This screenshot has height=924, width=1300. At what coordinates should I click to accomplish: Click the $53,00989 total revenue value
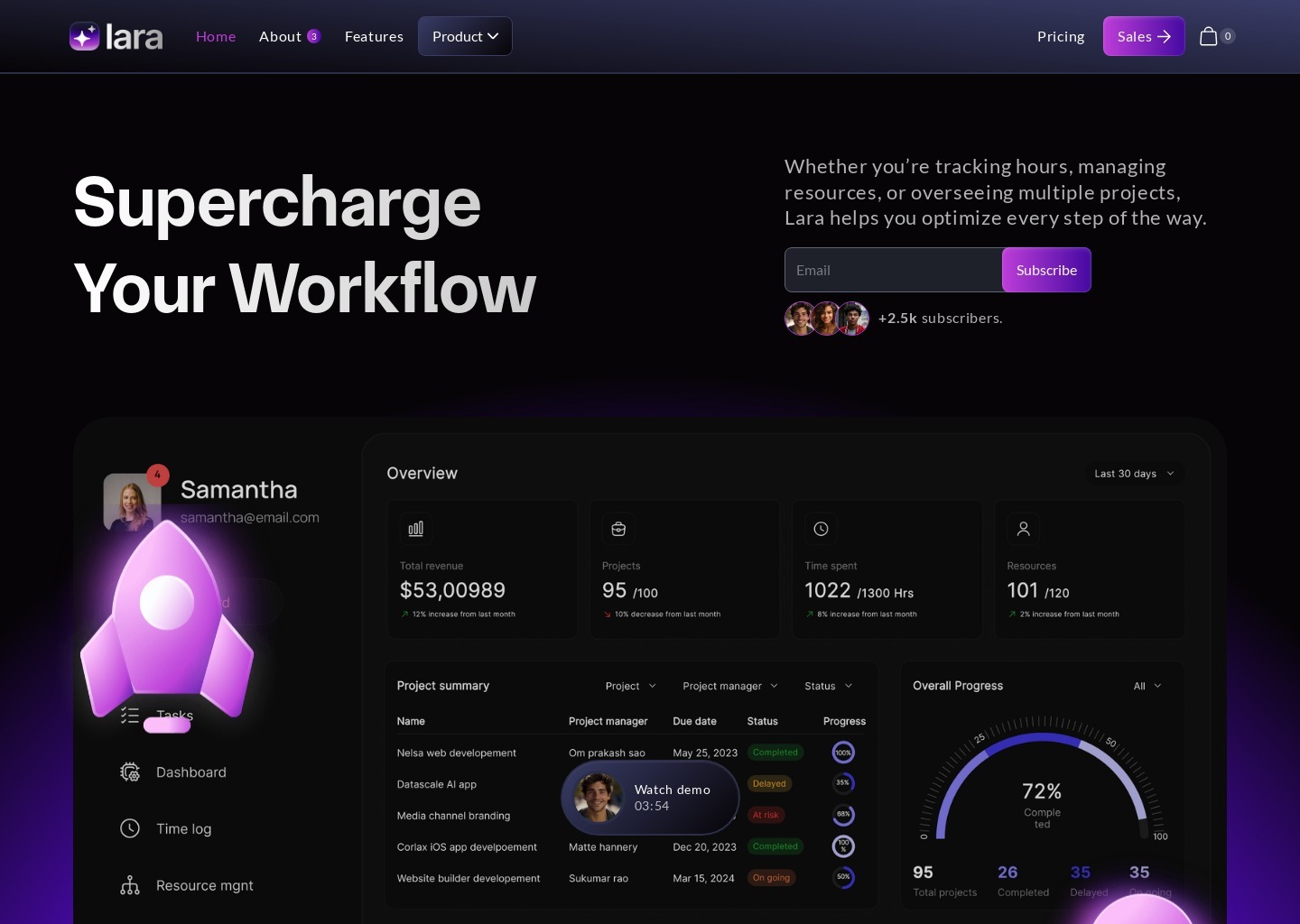tap(452, 590)
